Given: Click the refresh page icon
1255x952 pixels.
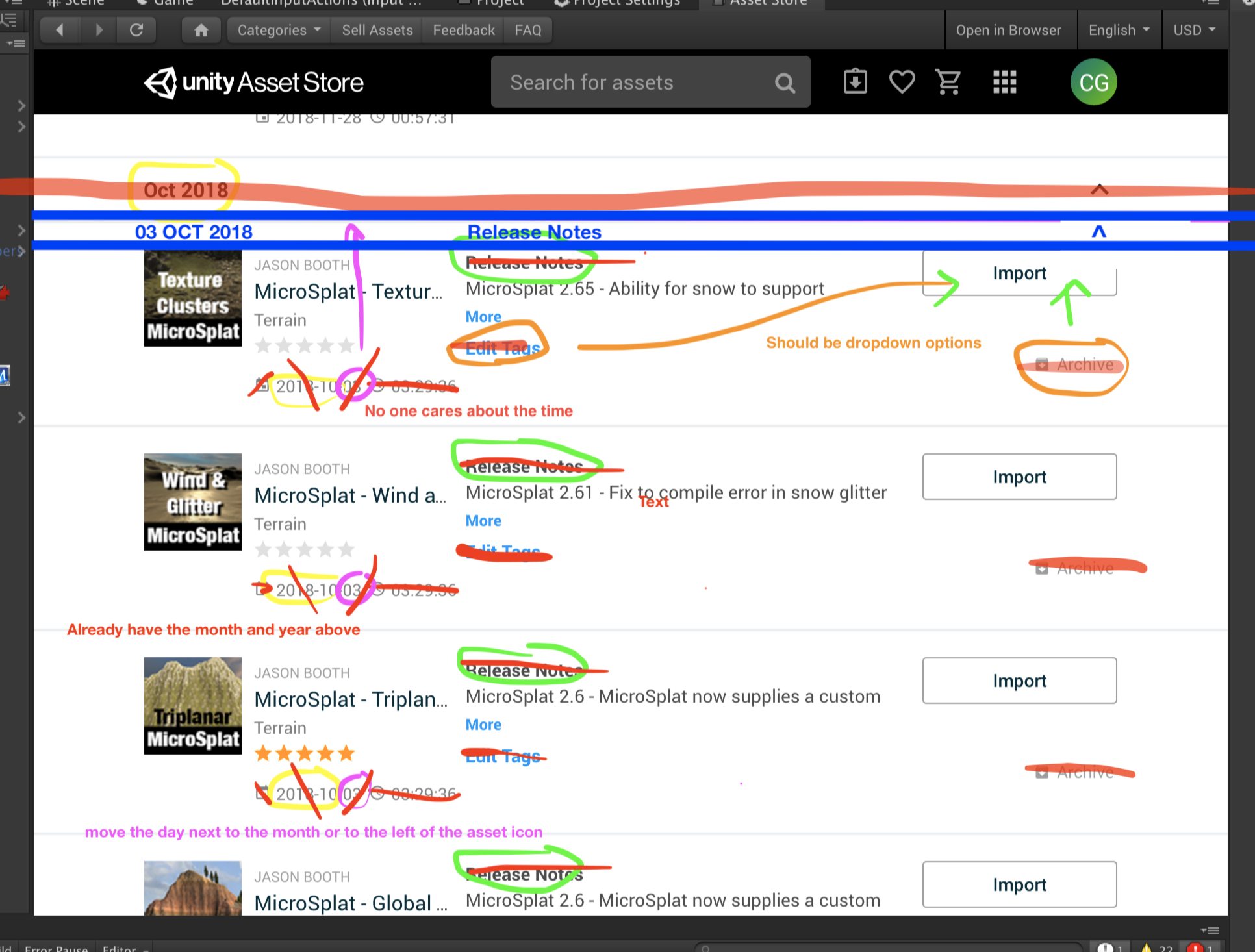Looking at the screenshot, I should click(136, 30).
